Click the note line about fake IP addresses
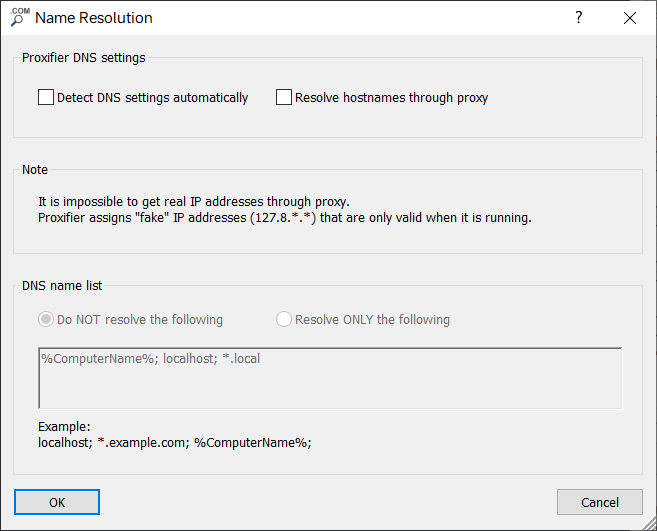Screen dimensions: 657x531 coord(284,217)
